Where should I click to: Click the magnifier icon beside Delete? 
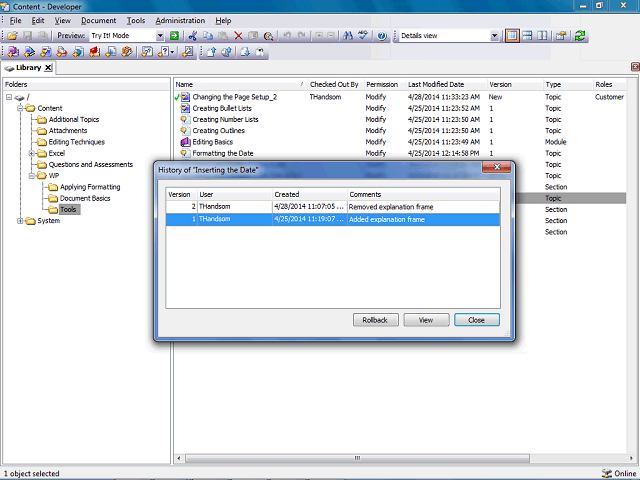[x=268, y=36]
